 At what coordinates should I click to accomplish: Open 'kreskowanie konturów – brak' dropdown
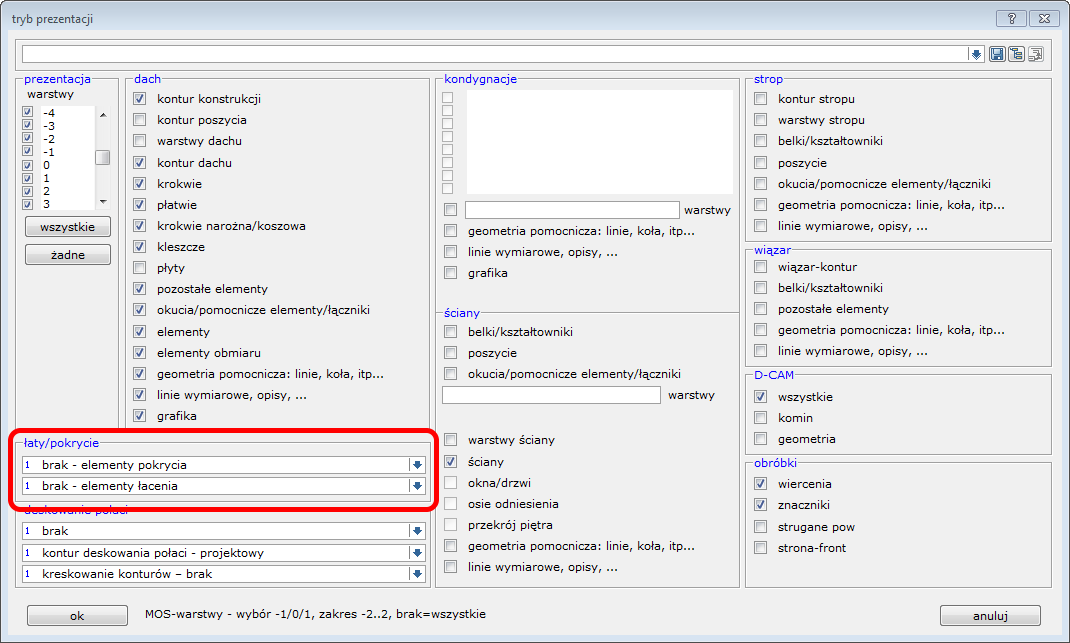[417, 574]
